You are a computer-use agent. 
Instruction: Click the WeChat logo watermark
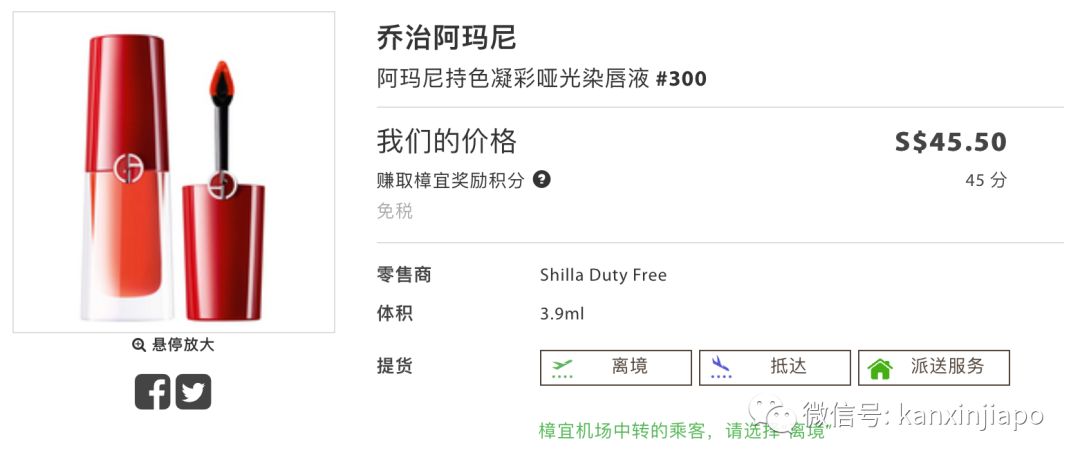778,415
